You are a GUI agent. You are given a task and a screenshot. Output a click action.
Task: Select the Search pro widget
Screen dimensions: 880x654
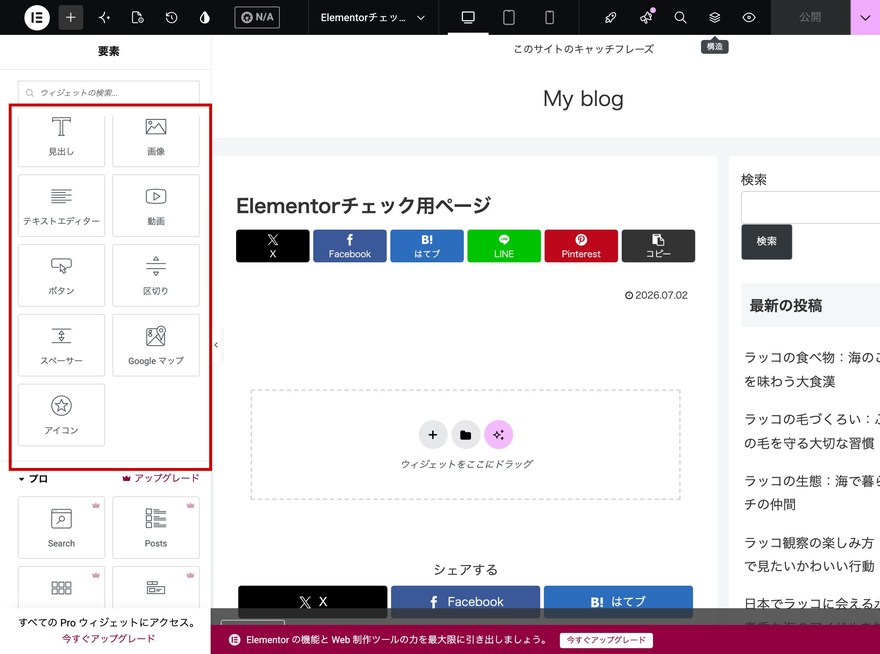tap(61, 527)
